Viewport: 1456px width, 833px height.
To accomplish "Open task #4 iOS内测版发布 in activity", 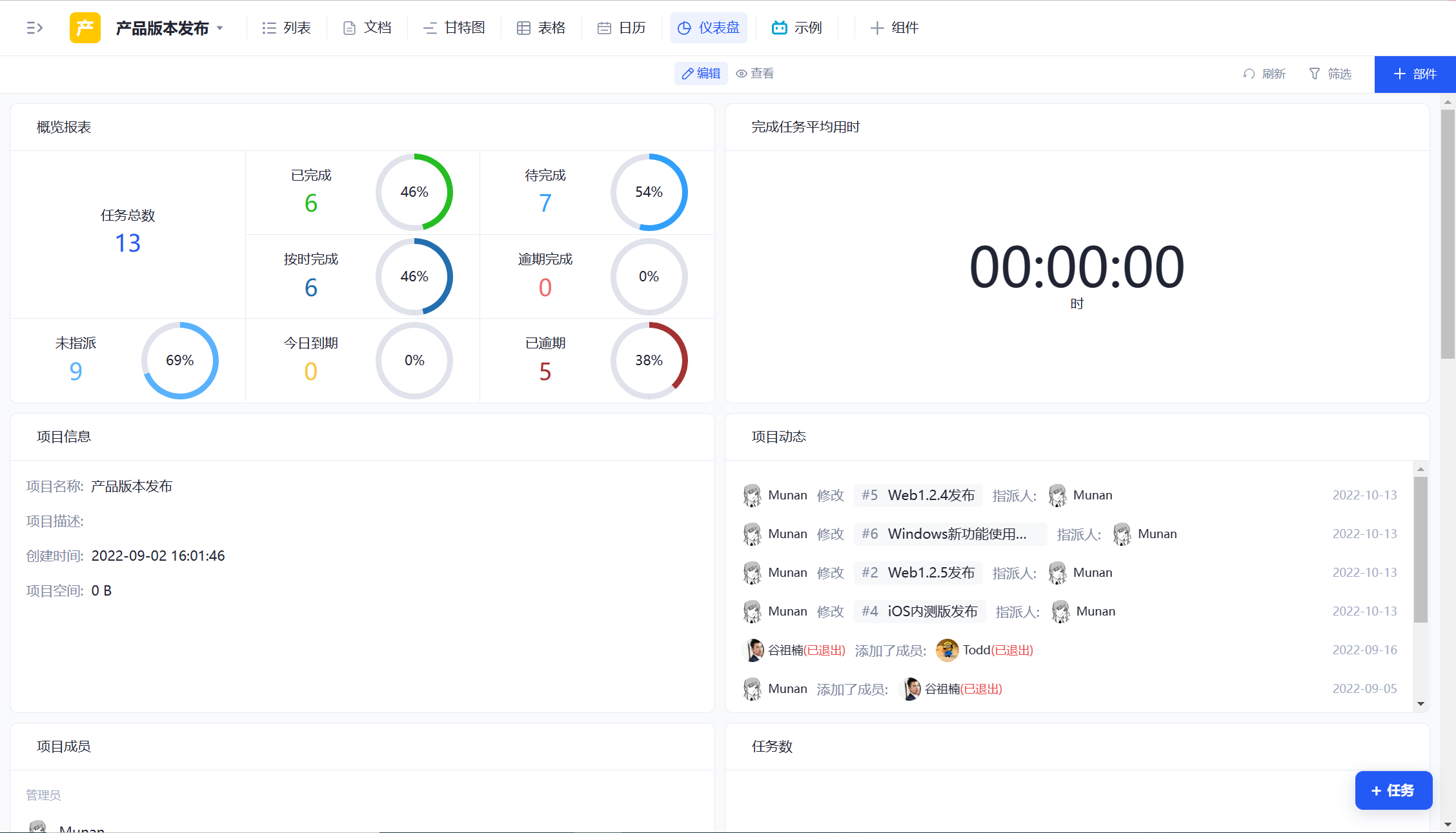I will click(x=920, y=611).
